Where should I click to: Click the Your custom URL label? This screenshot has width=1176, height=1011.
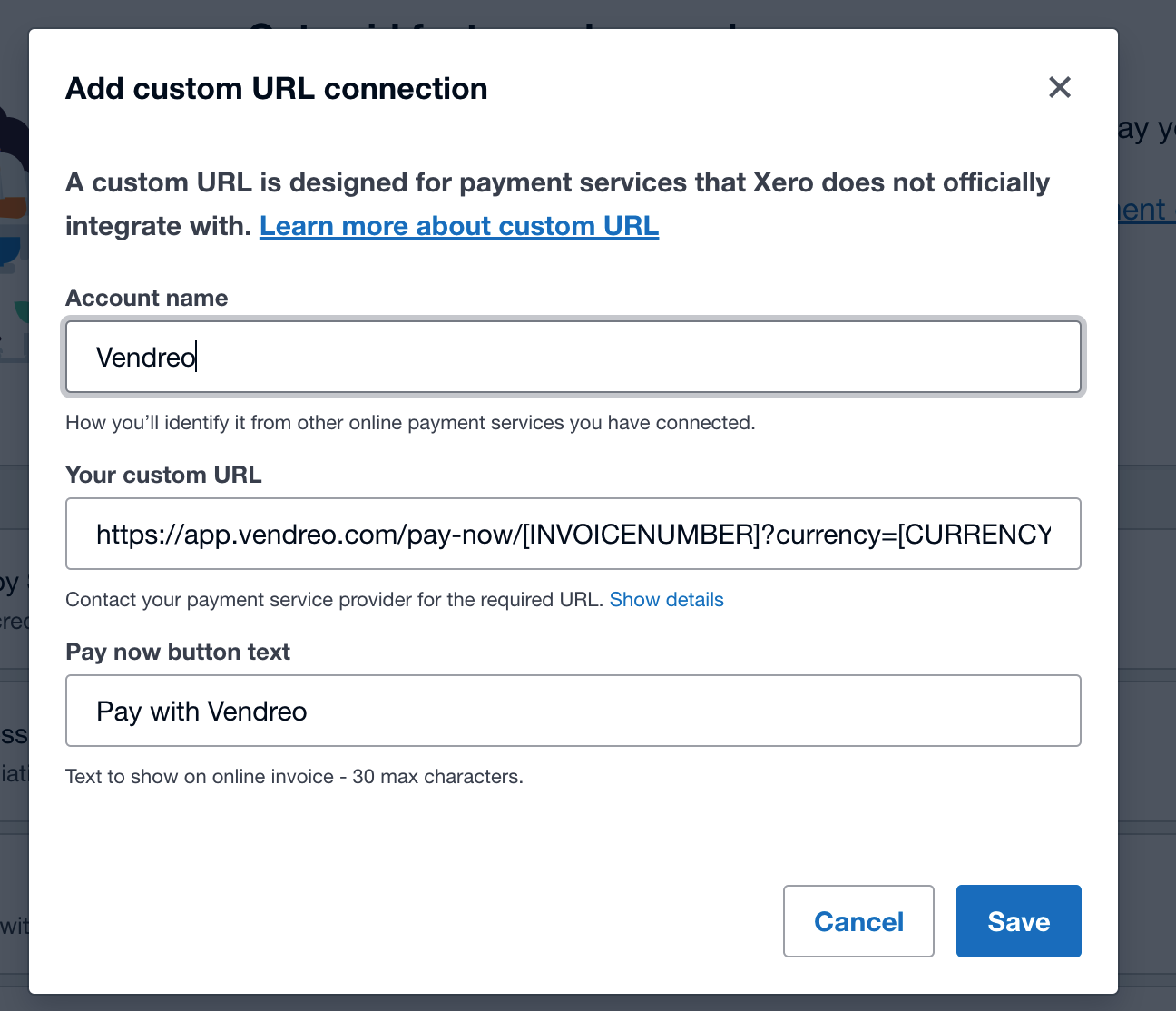tap(163, 475)
